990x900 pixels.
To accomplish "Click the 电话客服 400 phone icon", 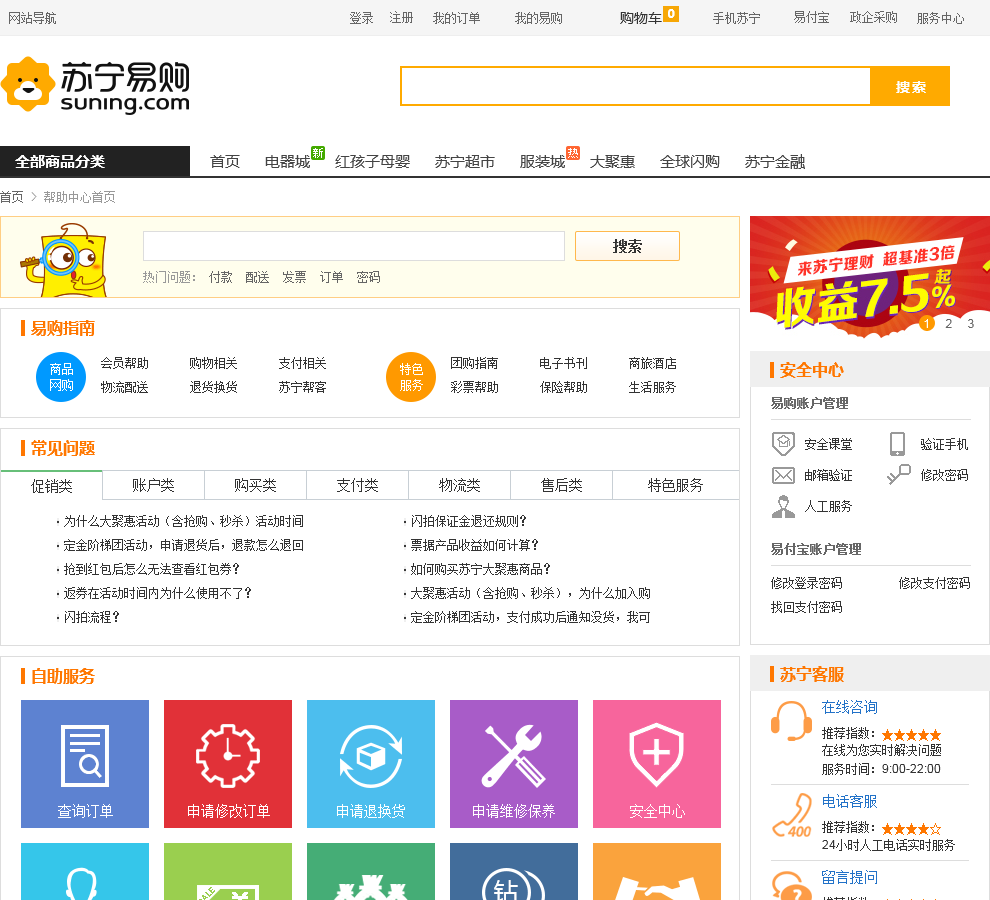I will tap(792, 815).
